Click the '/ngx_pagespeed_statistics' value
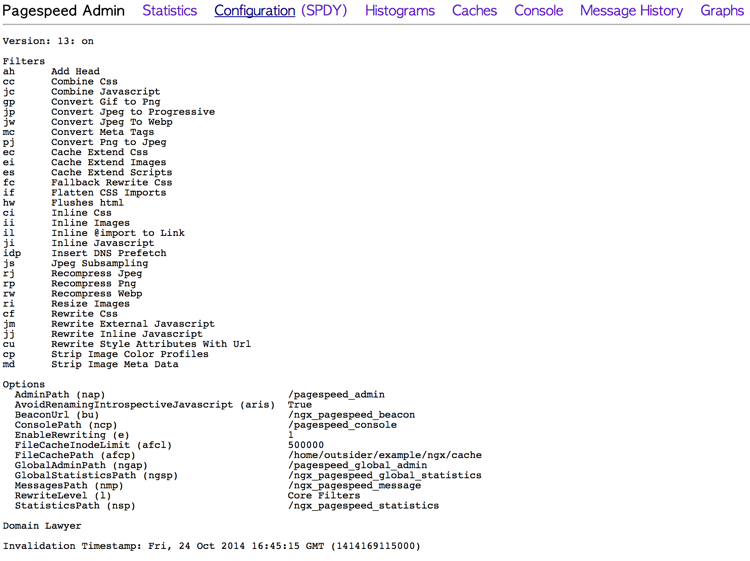 [364, 506]
